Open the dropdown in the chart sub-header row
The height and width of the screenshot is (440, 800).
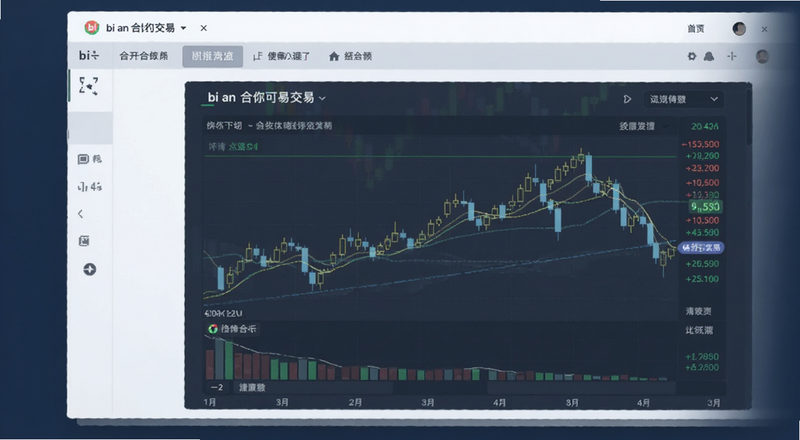tap(645, 126)
